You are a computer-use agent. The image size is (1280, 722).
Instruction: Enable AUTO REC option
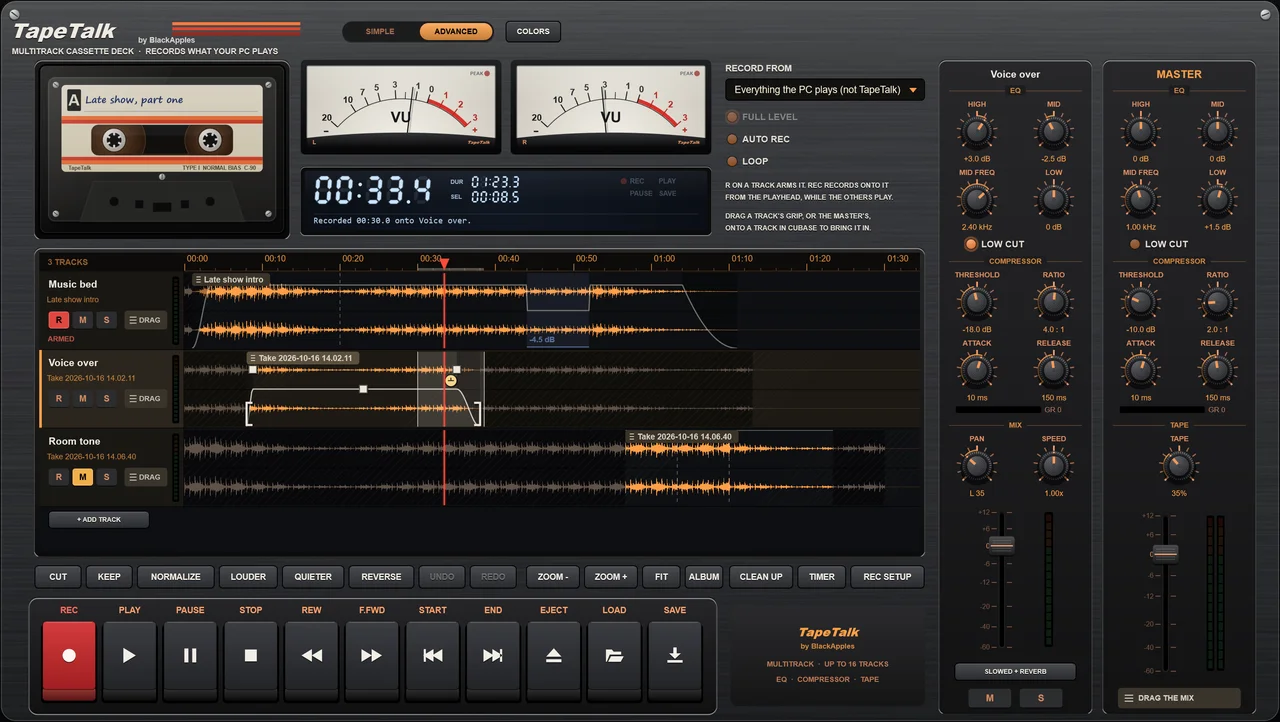coord(759,139)
